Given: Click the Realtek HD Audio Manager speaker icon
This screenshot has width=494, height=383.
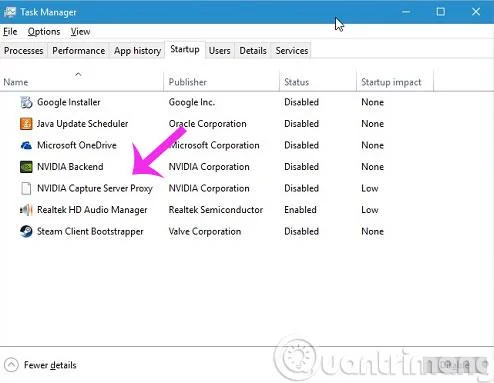Looking at the screenshot, I should pos(26,210).
